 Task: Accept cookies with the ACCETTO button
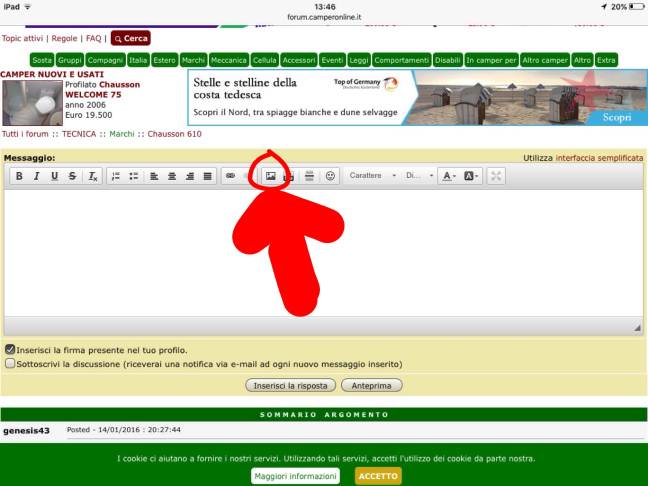tap(378, 476)
